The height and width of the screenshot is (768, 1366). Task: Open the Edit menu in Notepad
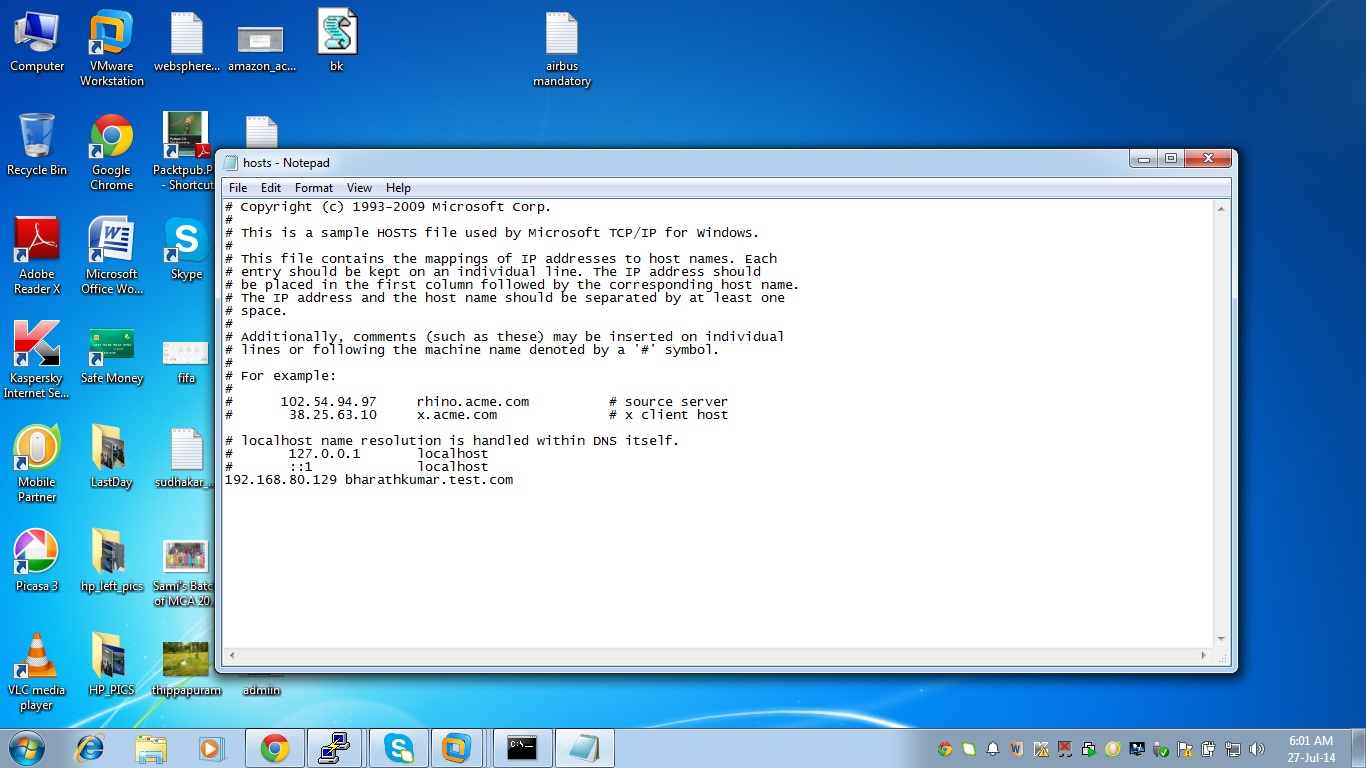[x=271, y=188]
